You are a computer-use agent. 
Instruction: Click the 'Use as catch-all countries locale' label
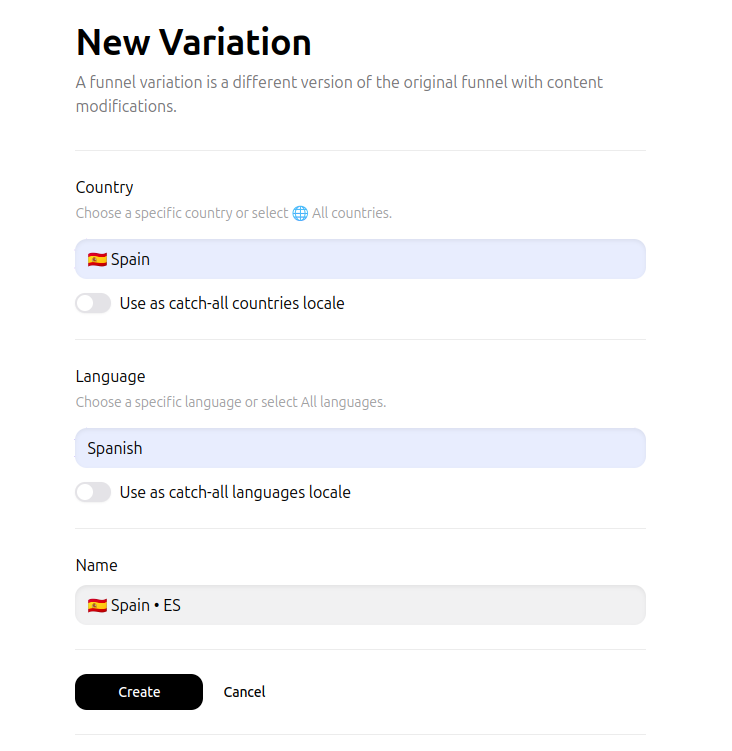coord(232,303)
